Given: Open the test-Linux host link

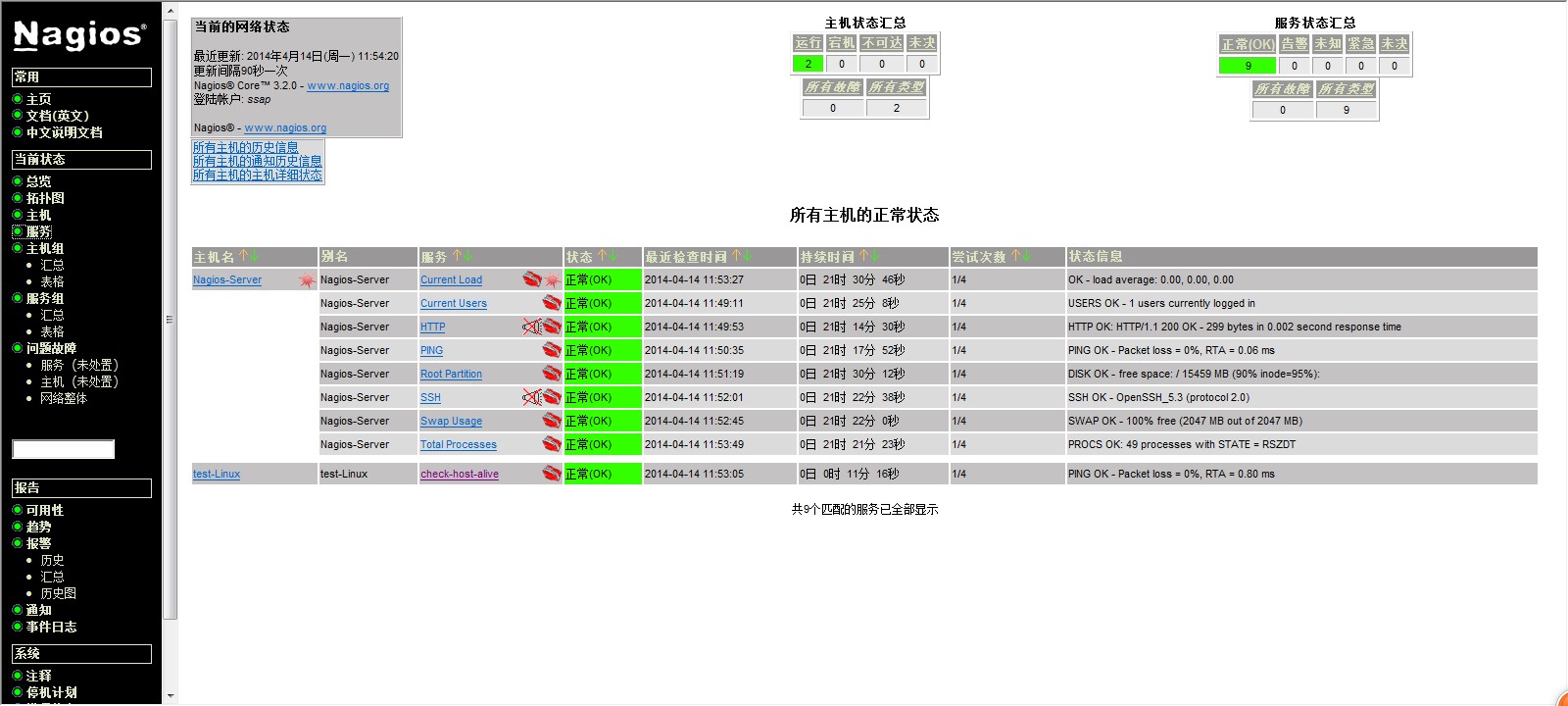Looking at the screenshot, I should tap(217, 475).
